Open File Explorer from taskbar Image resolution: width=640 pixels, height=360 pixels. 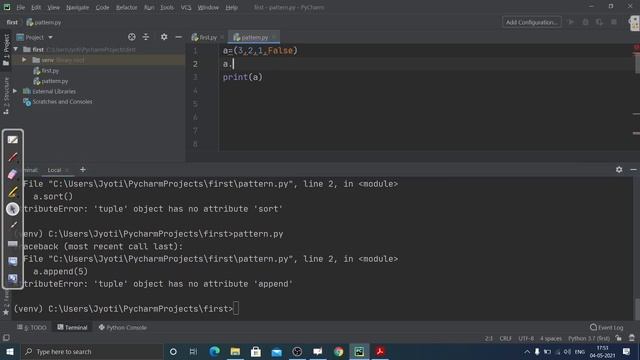click(235, 351)
